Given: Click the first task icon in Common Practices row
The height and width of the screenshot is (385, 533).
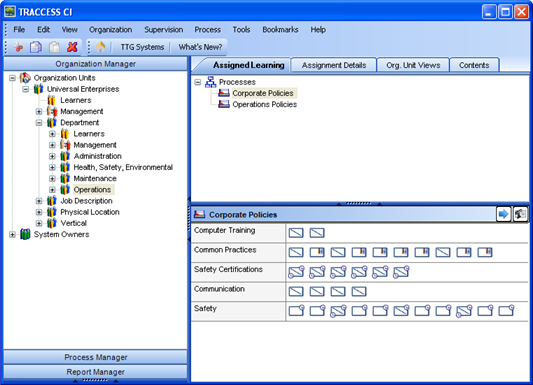Looking at the screenshot, I should click(296, 252).
